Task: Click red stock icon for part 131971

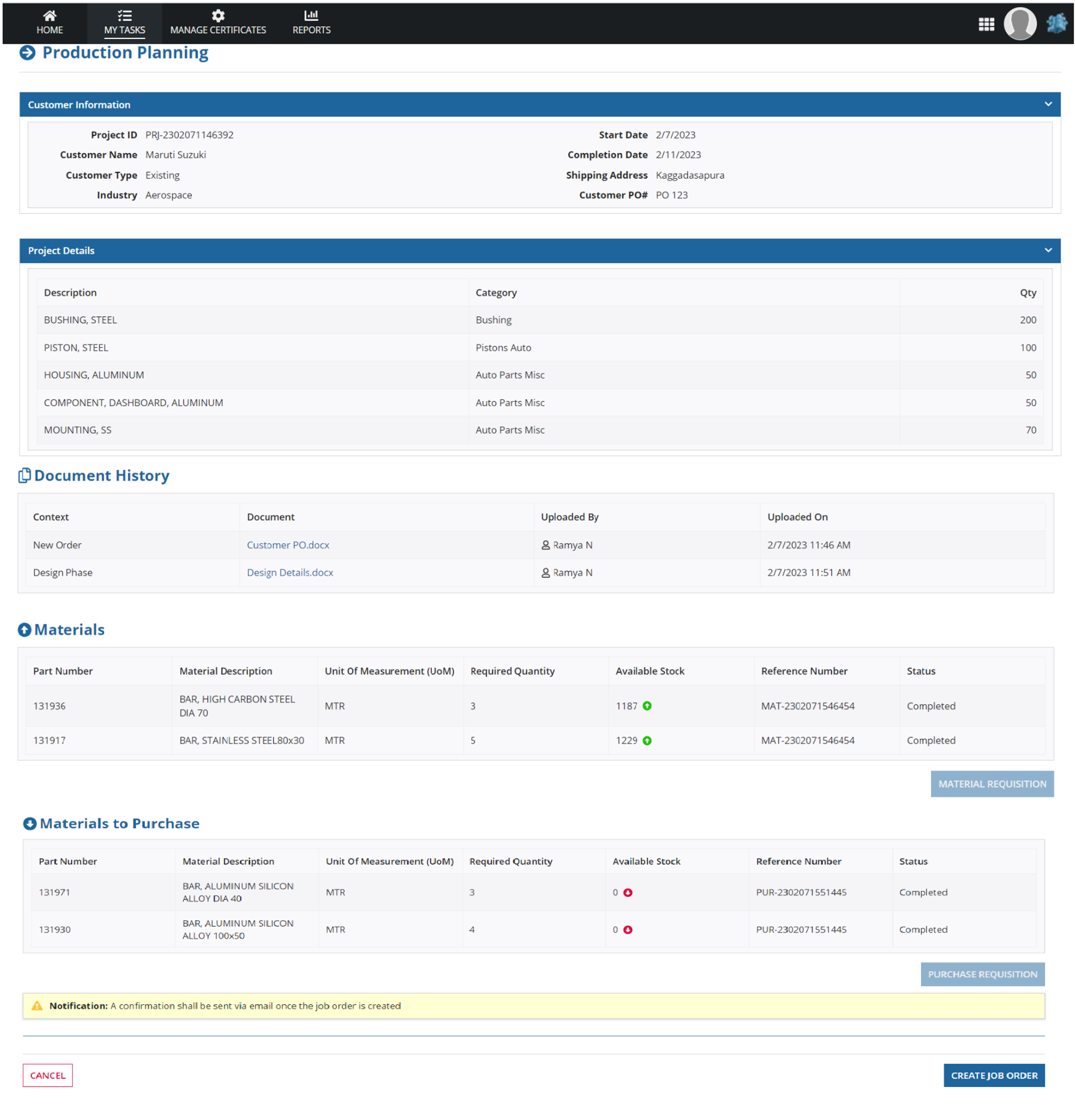Action: pos(628,893)
